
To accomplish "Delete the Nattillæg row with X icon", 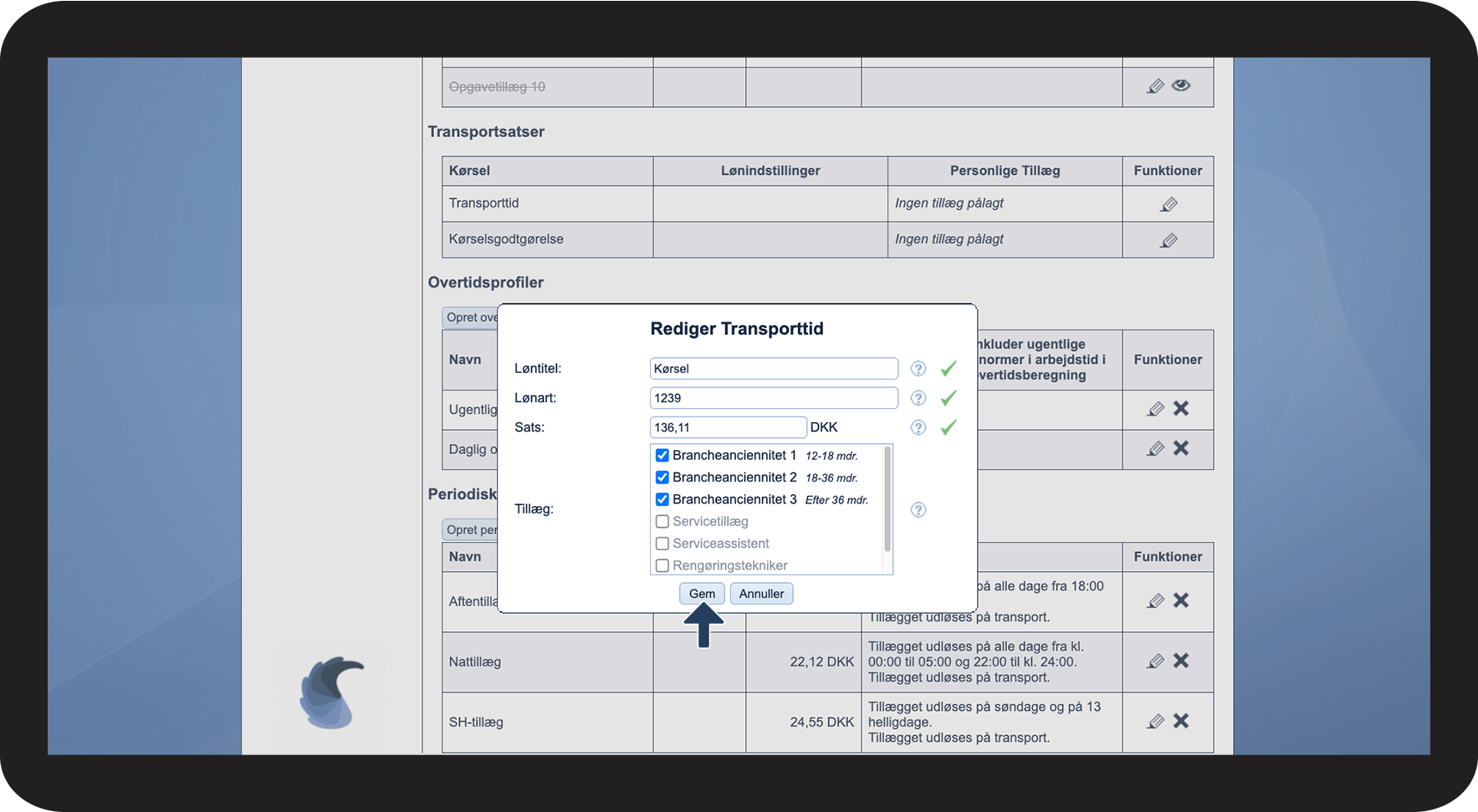I will [1180, 661].
